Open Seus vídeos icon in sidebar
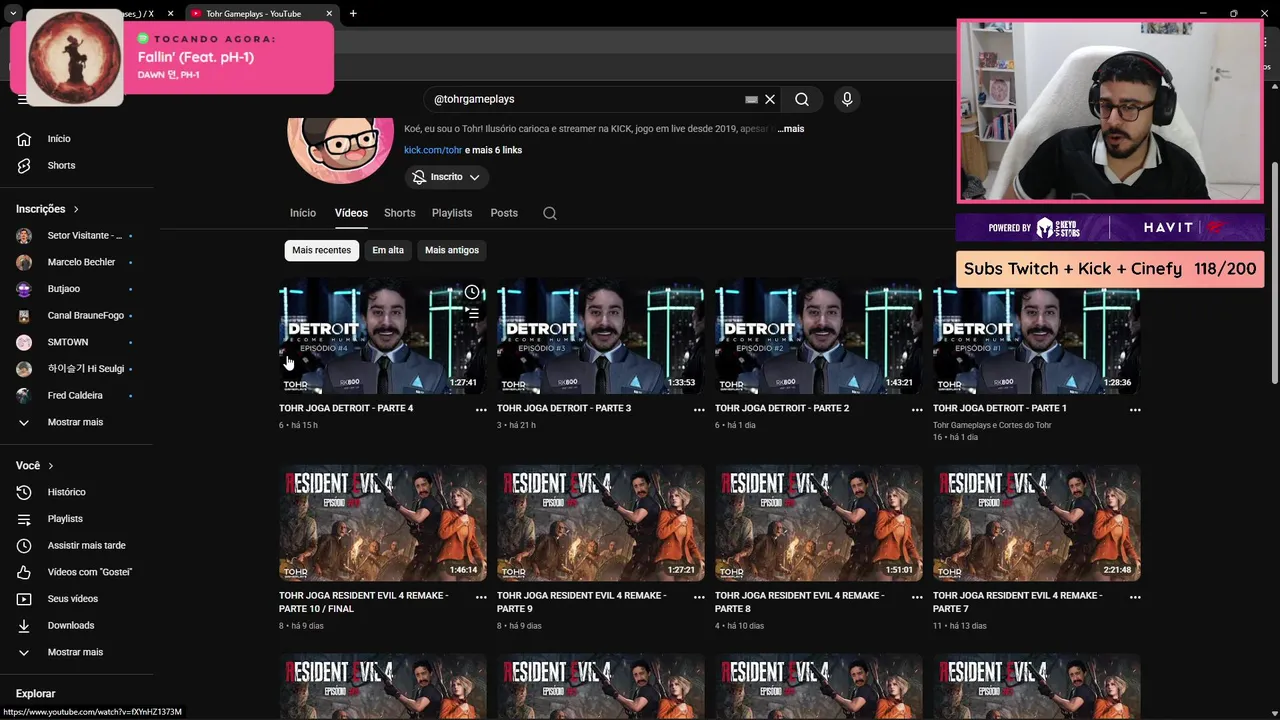This screenshot has width=1280, height=720. [x=24, y=599]
